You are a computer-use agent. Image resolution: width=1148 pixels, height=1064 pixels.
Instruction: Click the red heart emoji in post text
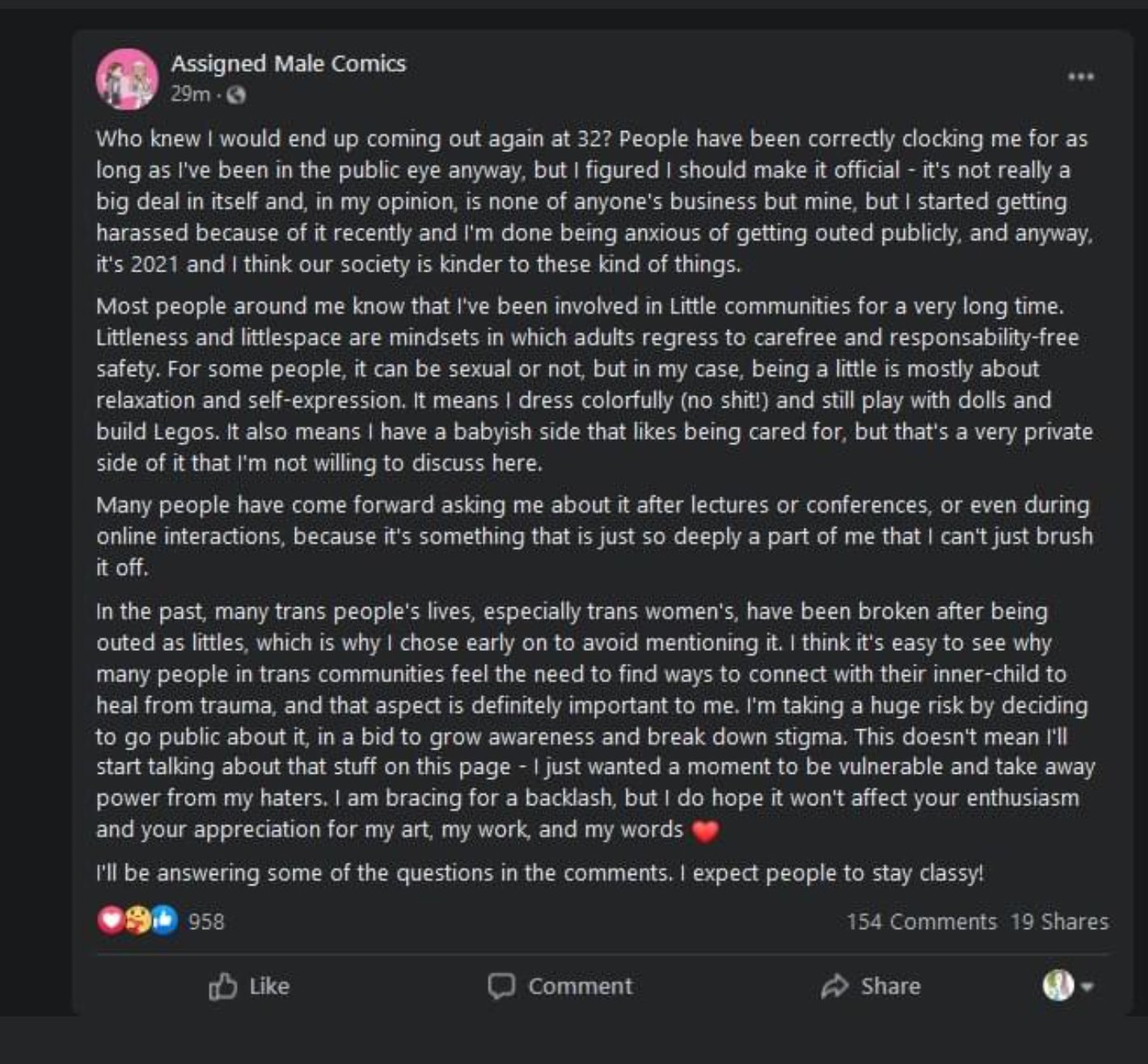tap(705, 831)
